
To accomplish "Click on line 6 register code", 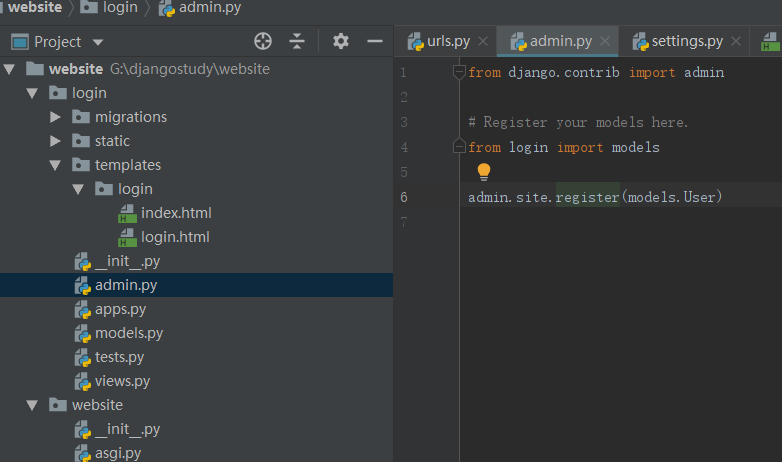I will 588,197.
